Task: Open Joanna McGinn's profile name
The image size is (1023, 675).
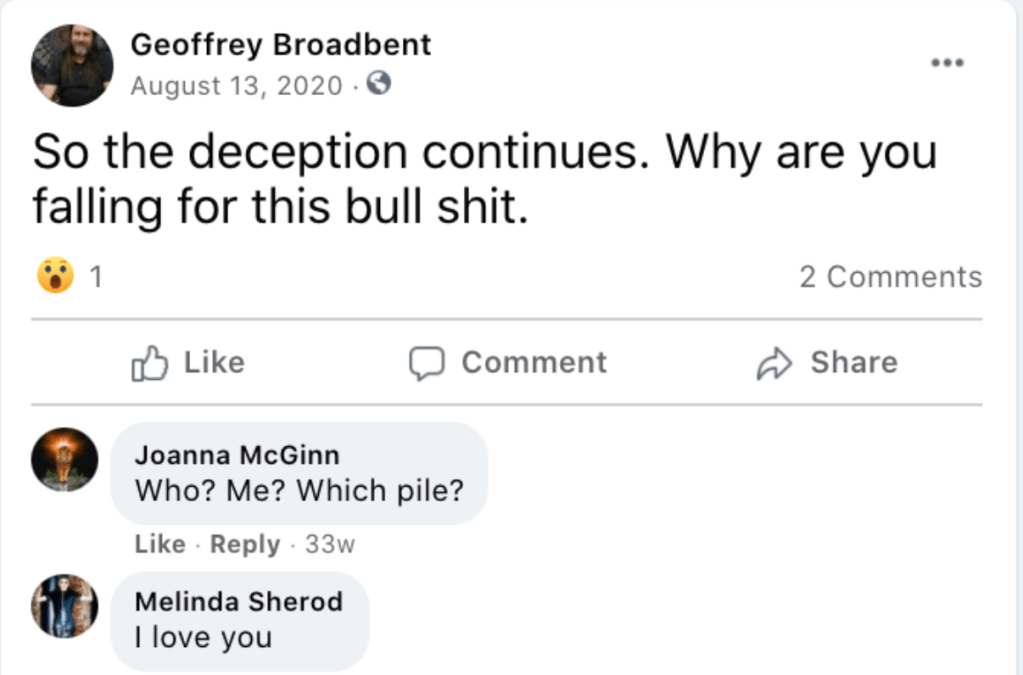Action: coord(237,455)
